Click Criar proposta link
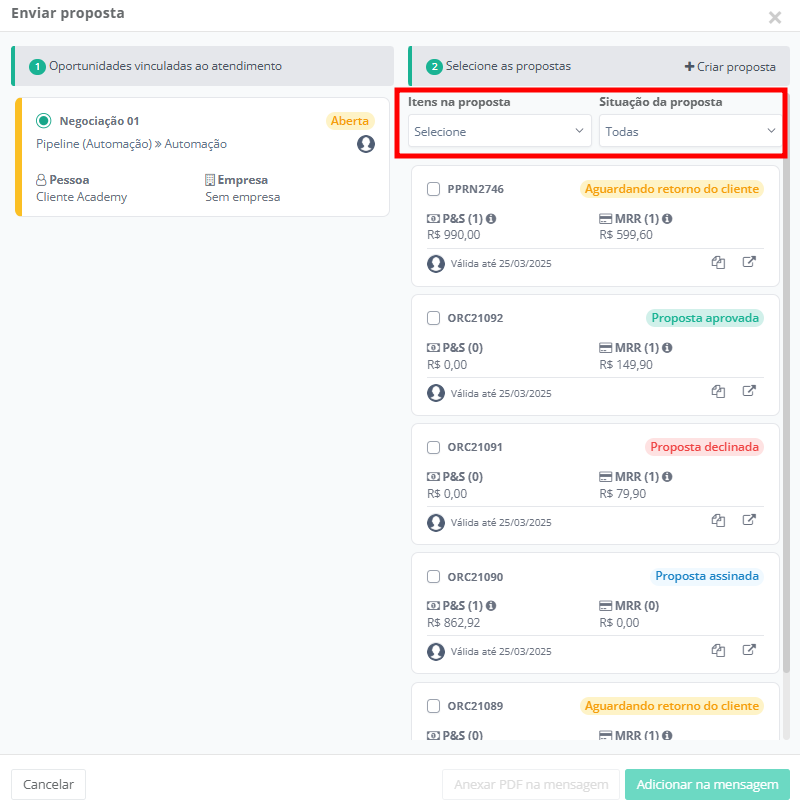Viewport: 800px width, 809px height. point(730,67)
